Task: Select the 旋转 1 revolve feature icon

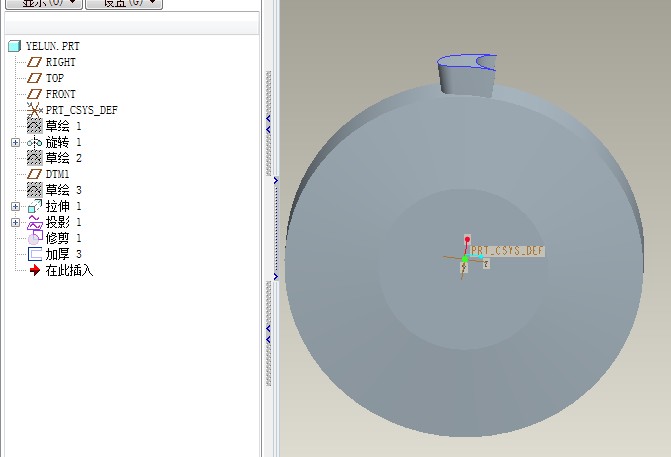Action: pos(35,142)
